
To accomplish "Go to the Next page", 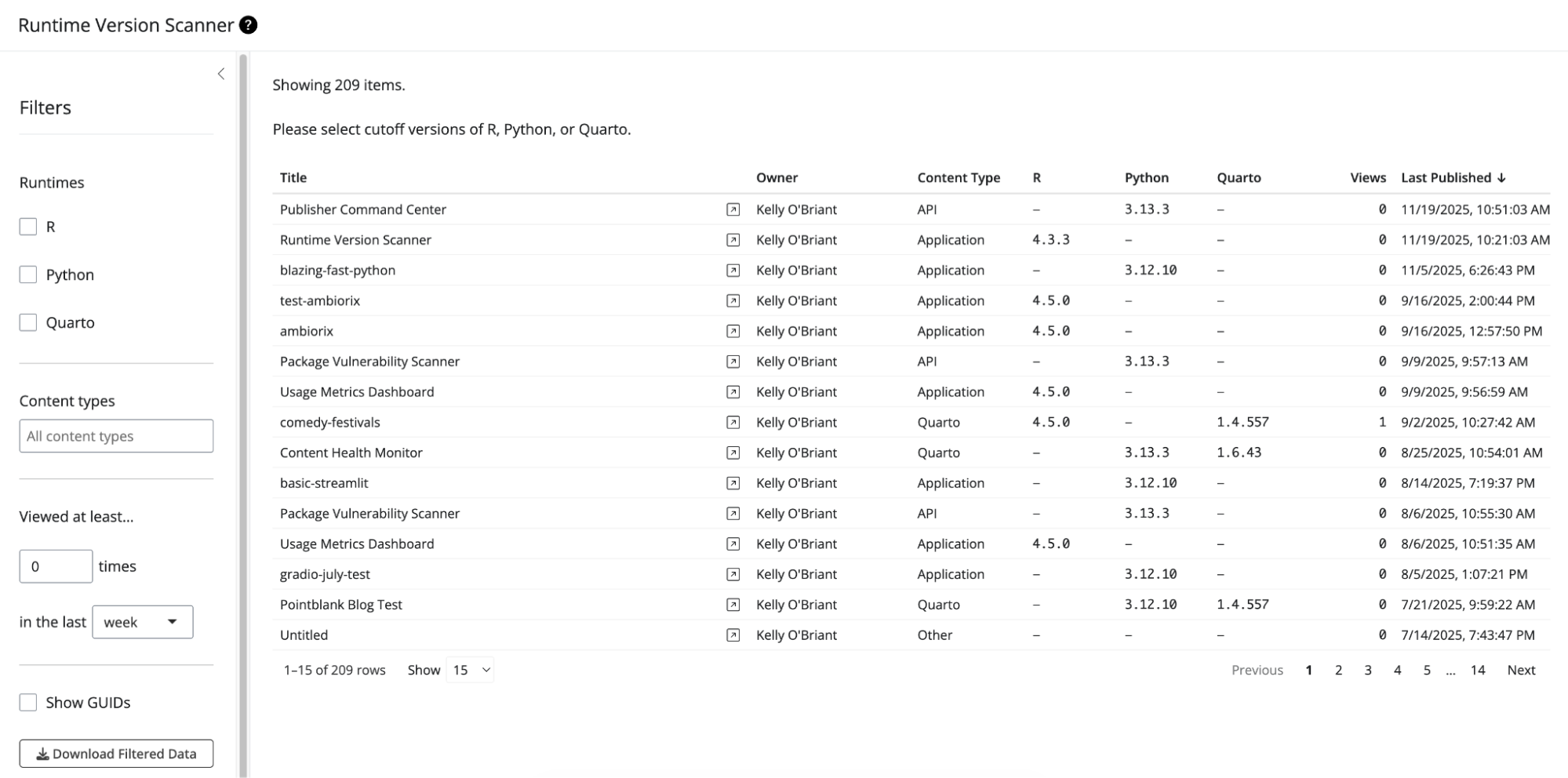I will [x=1520, y=671].
